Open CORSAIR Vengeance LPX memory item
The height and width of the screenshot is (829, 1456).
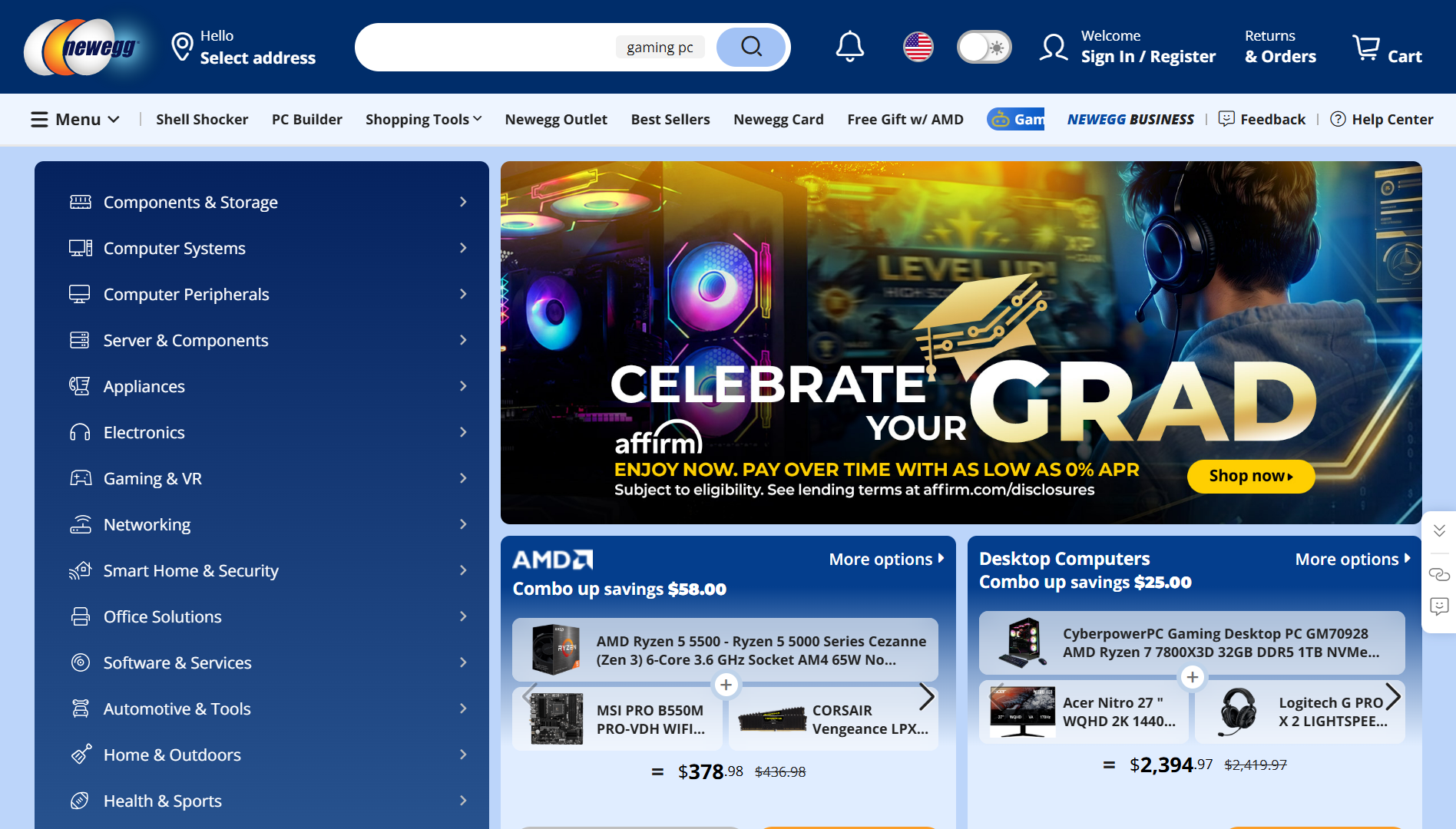[833, 719]
